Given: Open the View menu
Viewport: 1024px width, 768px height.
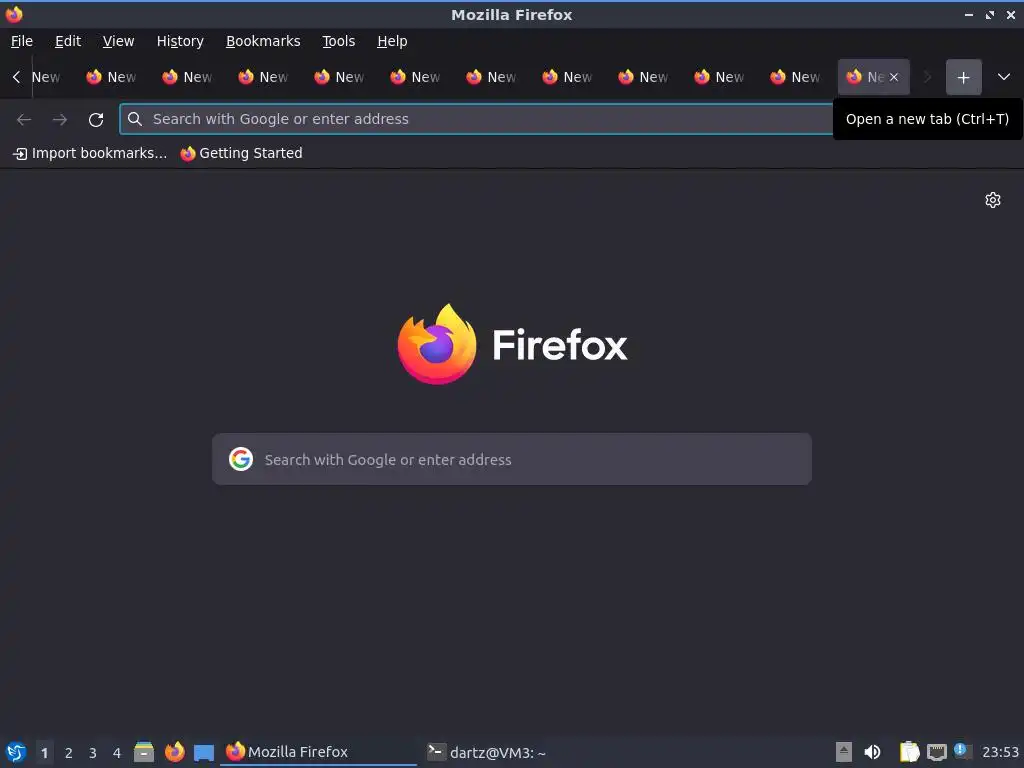Looking at the screenshot, I should pyautogui.click(x=118, y=41).
